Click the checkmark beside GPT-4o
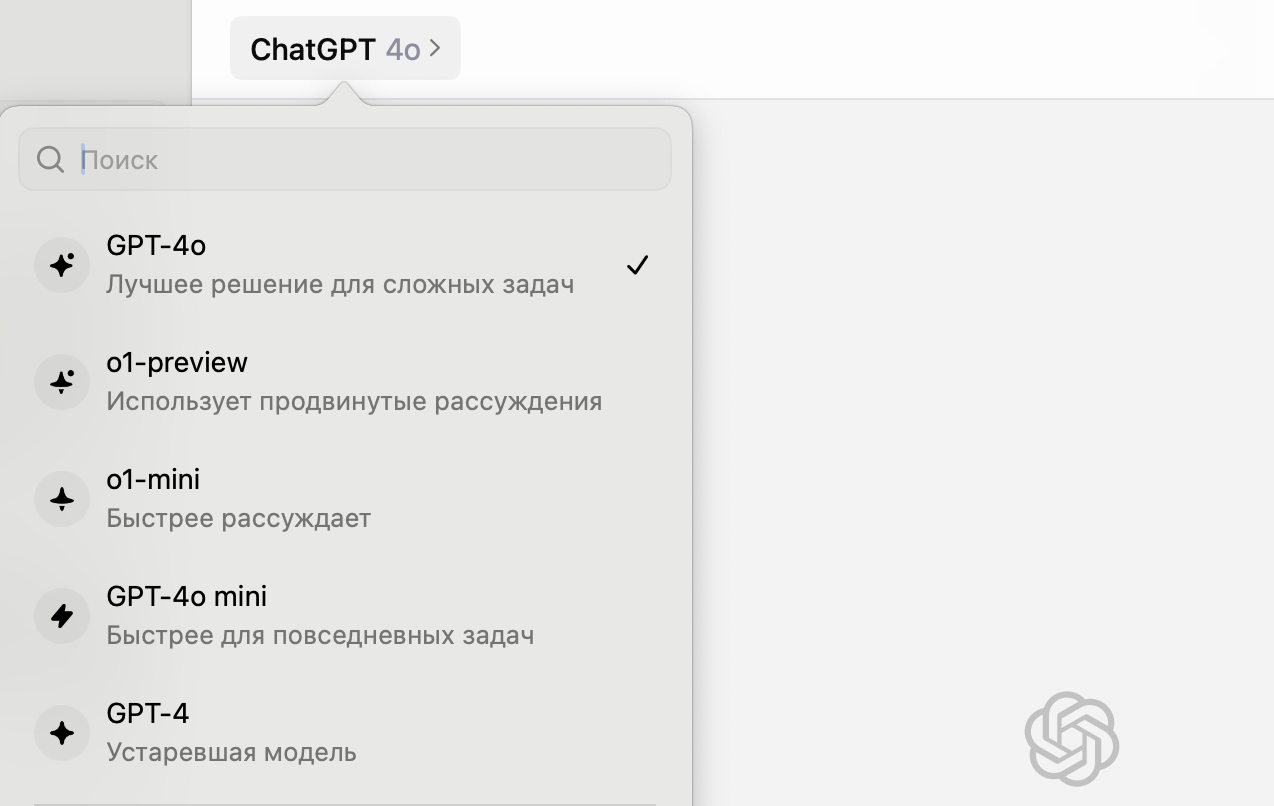Image resolution: width=1274 pixels, height=806 pixels. (x=637, y=265)
